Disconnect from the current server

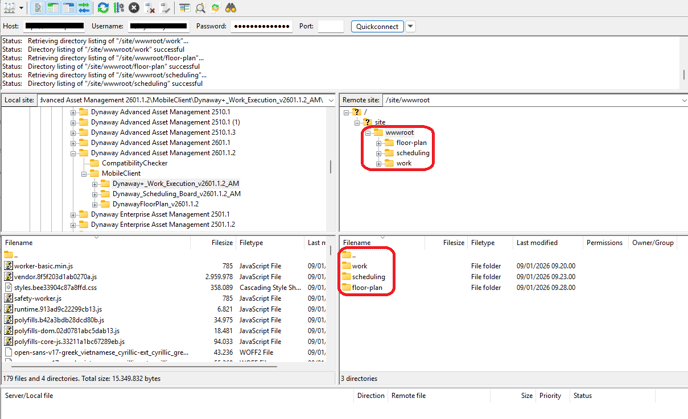(151, 8)
